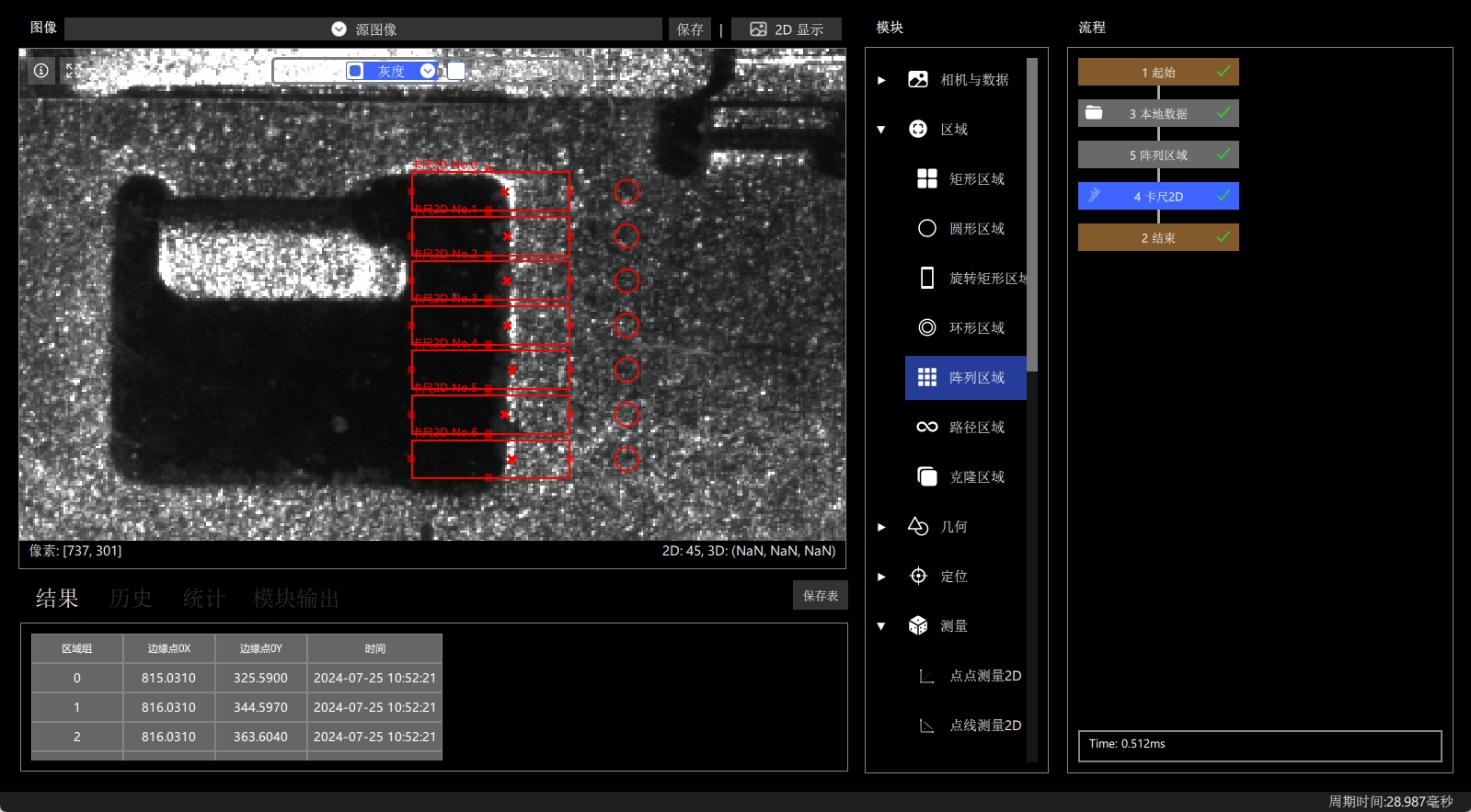Click the Time: 0.512ms field
Screen dimensions: 1471x812
1259,746
